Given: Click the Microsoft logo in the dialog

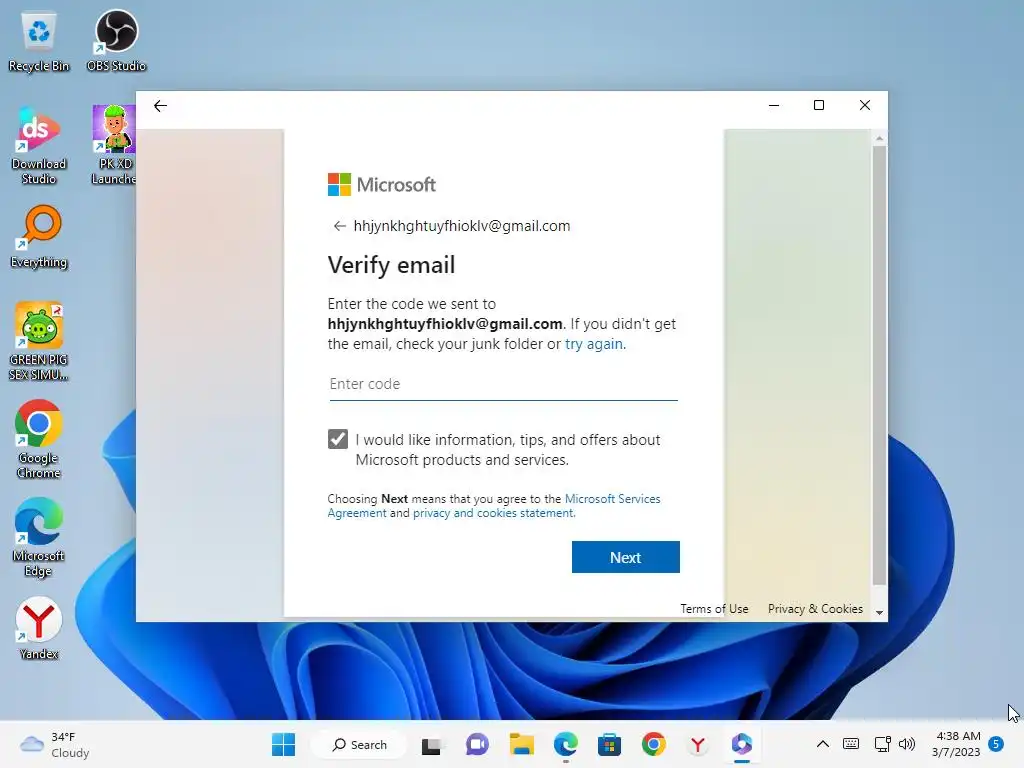Looking at the screenshot, I should click(381, 185).
